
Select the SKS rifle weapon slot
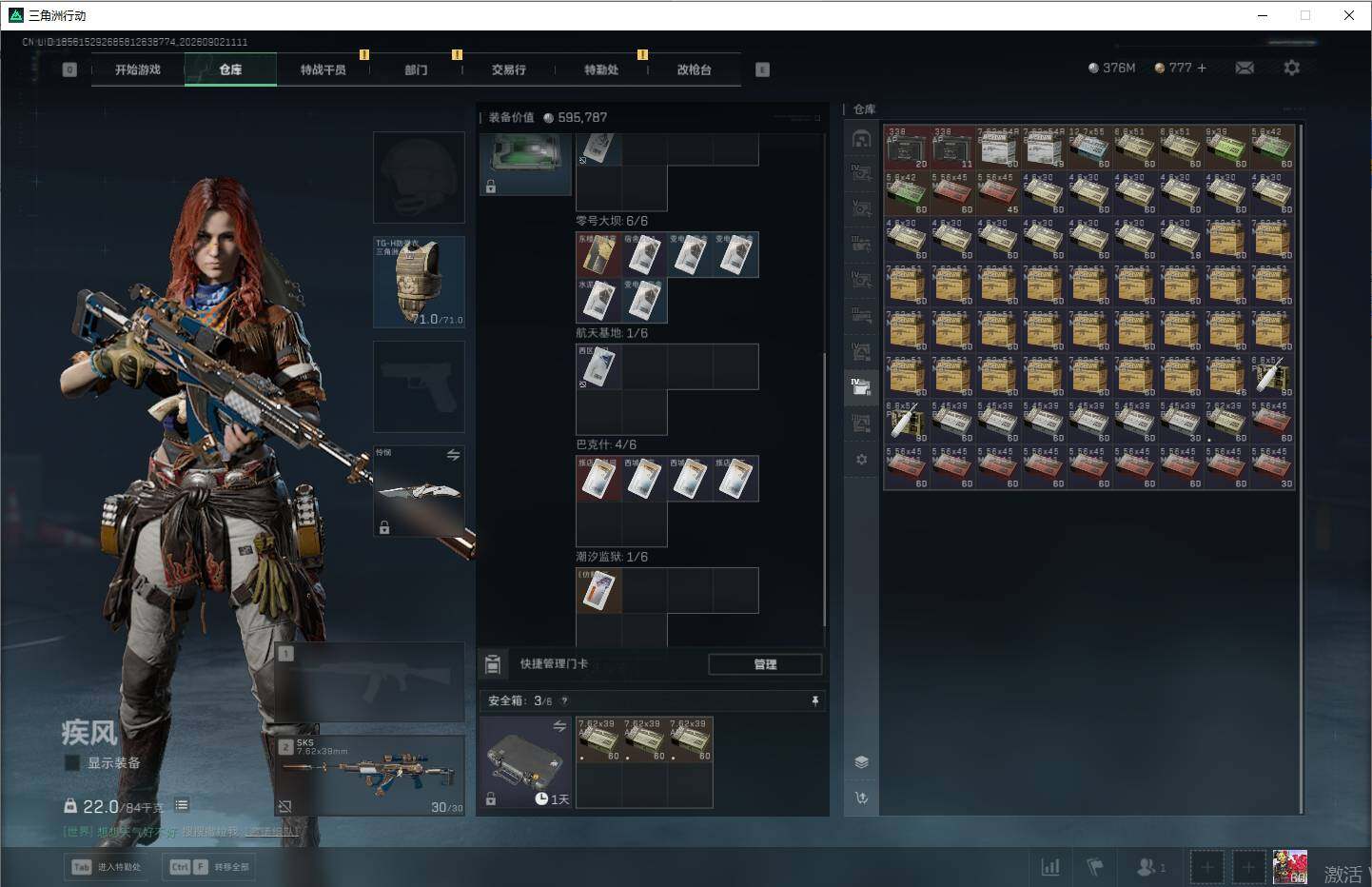pos(370,775)
